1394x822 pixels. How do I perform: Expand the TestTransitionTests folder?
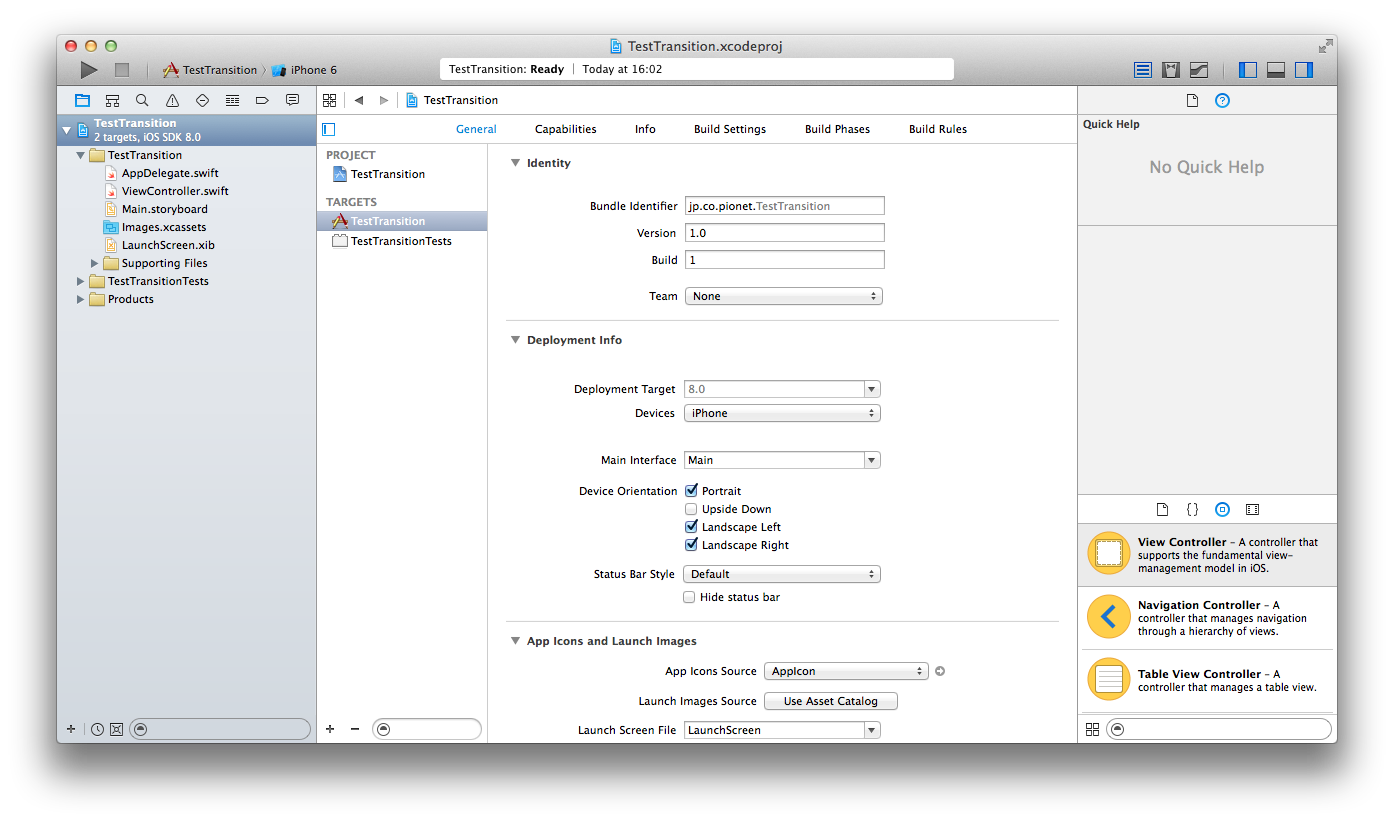pyautogui.click(x=81, y=281)
